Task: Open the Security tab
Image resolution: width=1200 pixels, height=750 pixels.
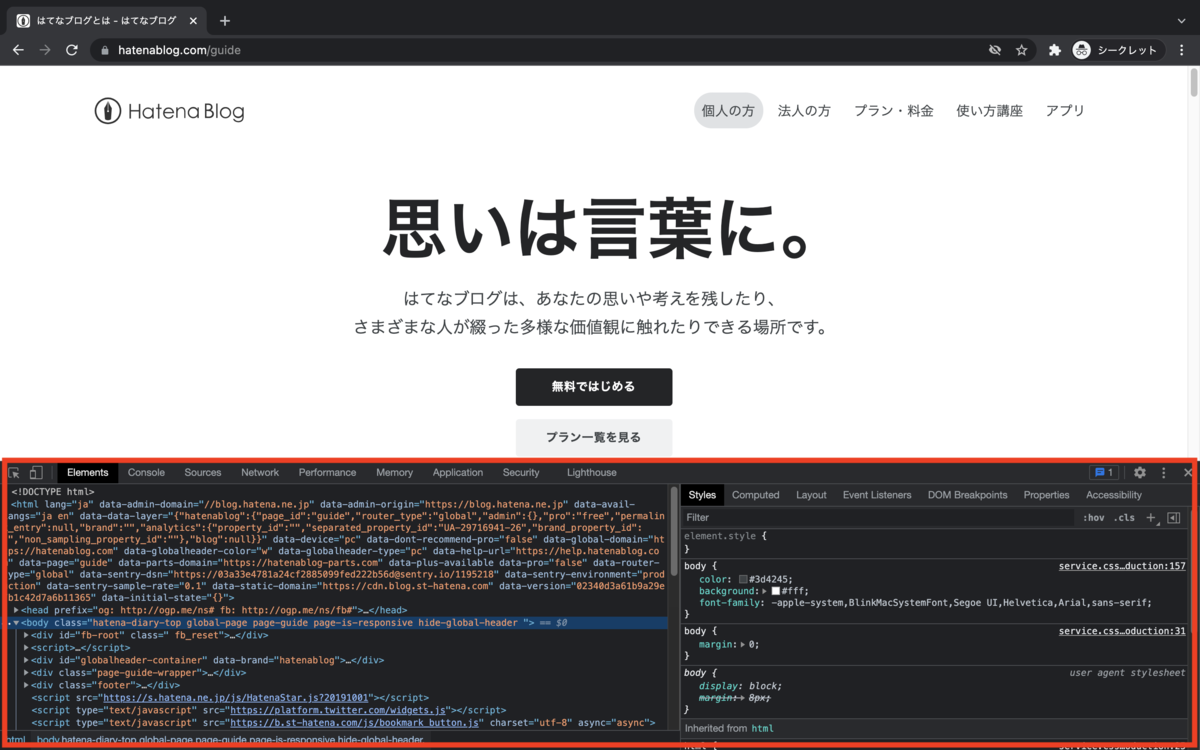Action: point(521,473)
